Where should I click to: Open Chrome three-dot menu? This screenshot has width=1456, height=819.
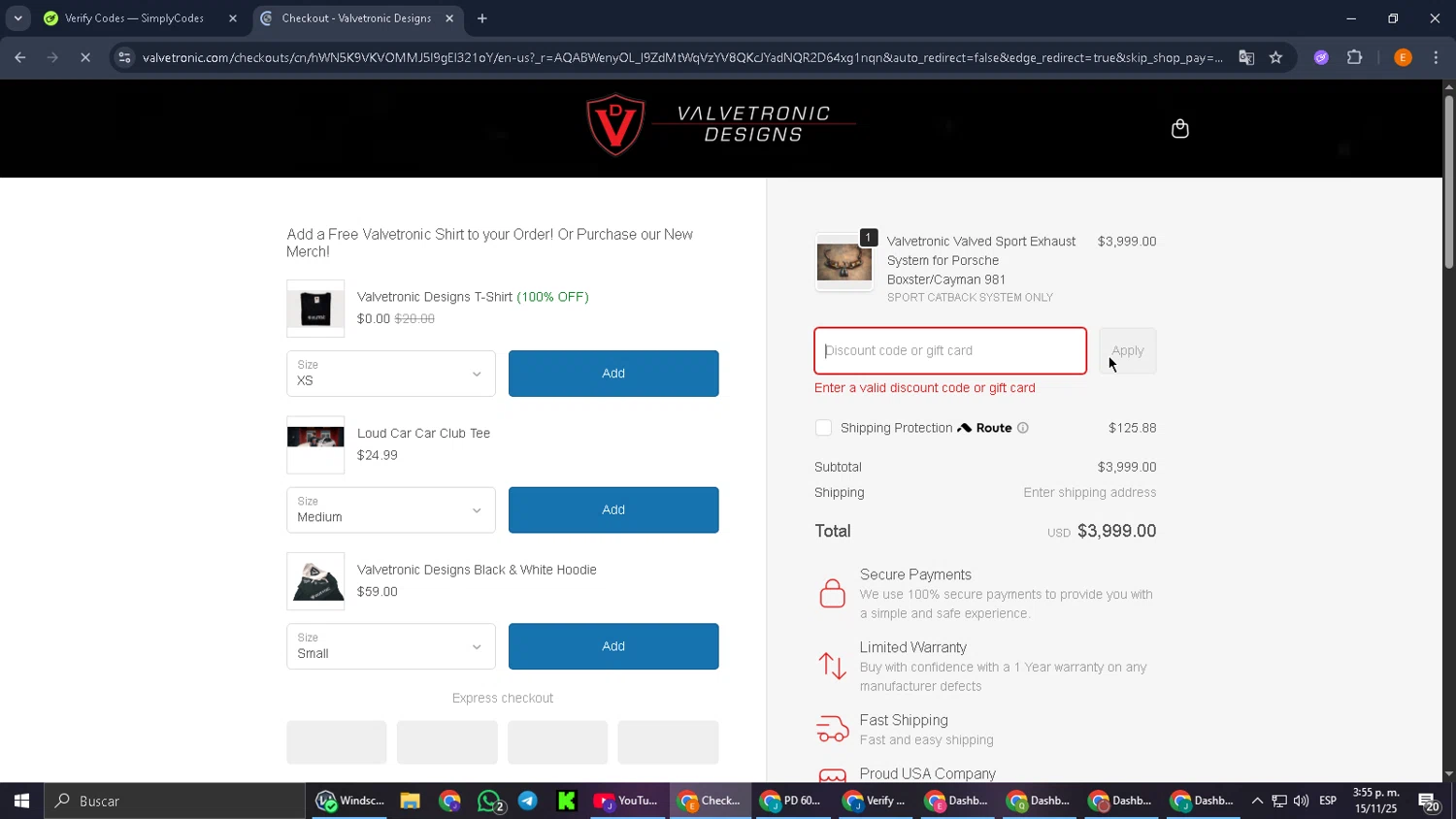(x=1436, y=57)
